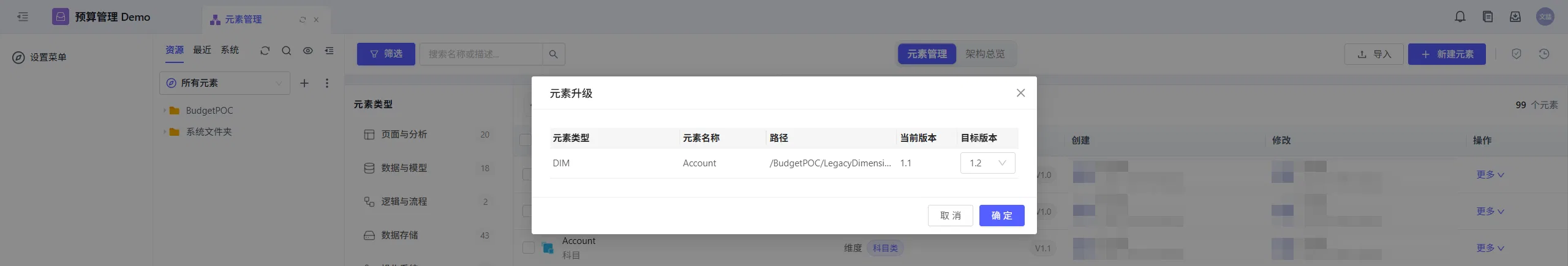Image resolution: width=1568 pixels, height=266 pixels.
Task: Refresh the 元素管理 tab
Action: (303, 20)
